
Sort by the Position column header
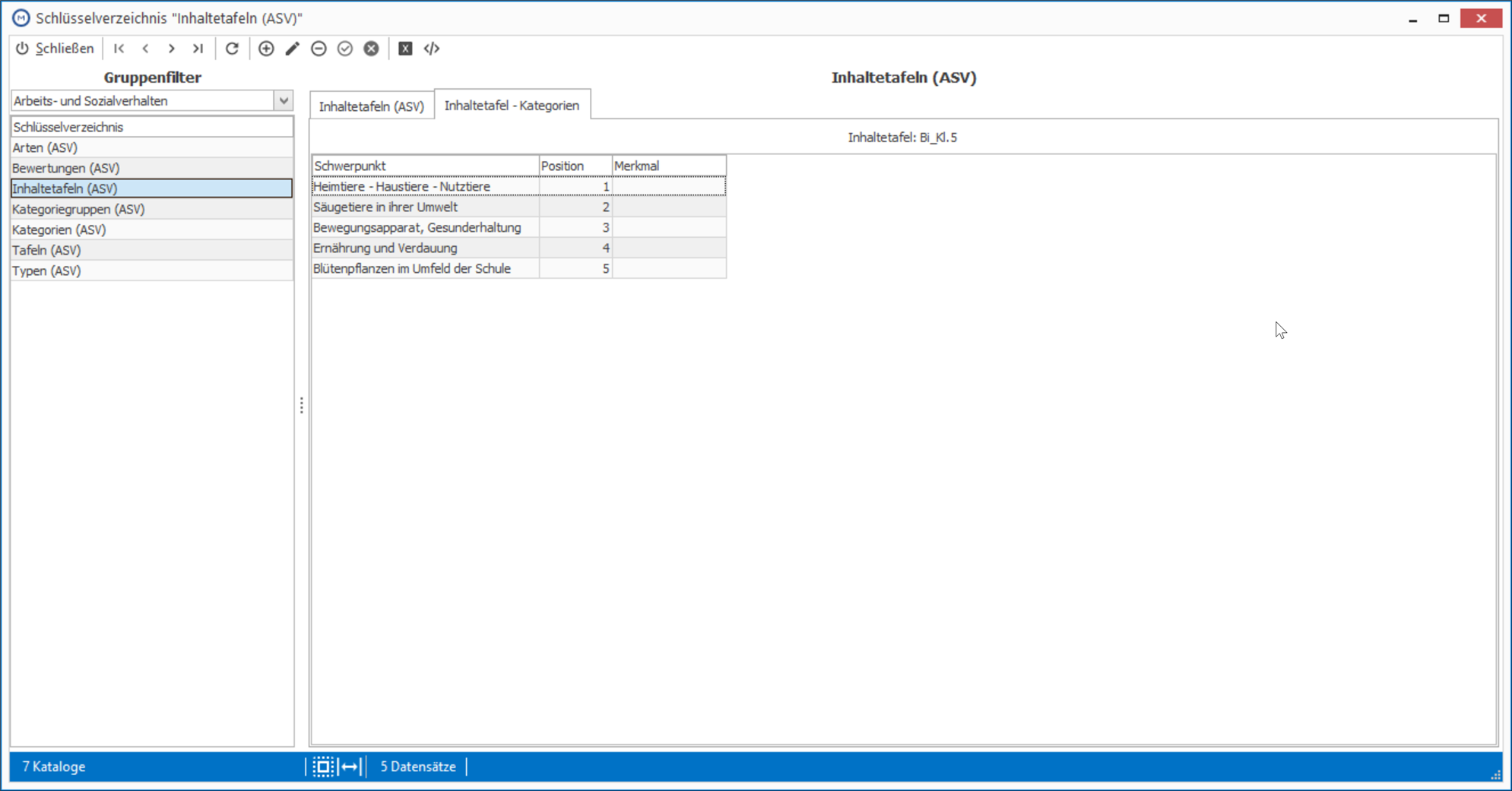click(575, 166)
